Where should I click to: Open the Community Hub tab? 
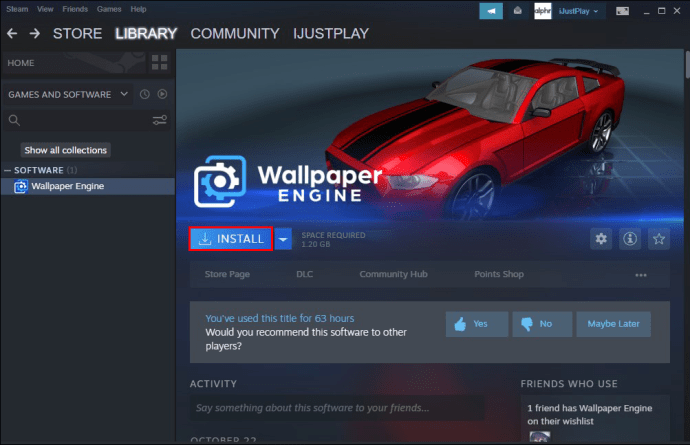393,274
